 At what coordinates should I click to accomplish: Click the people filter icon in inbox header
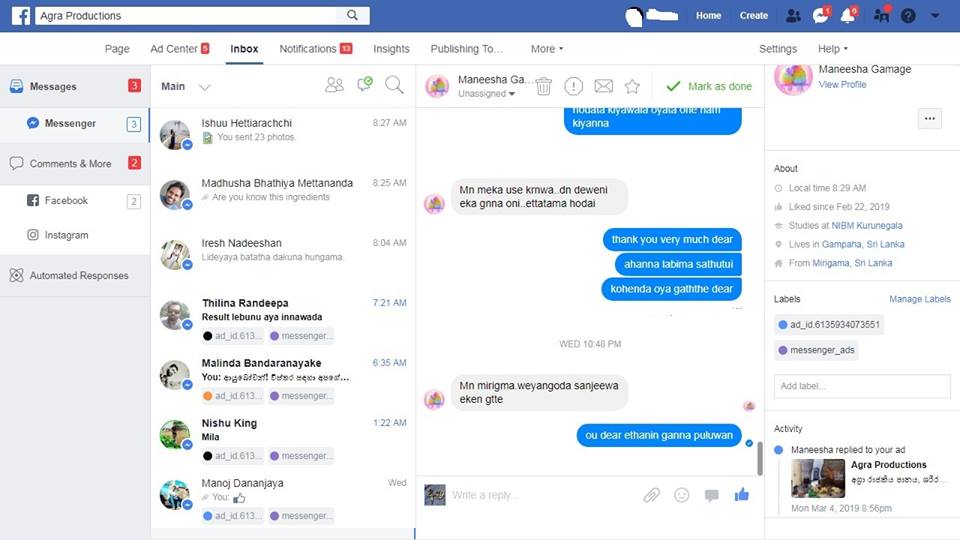[334, 85]
